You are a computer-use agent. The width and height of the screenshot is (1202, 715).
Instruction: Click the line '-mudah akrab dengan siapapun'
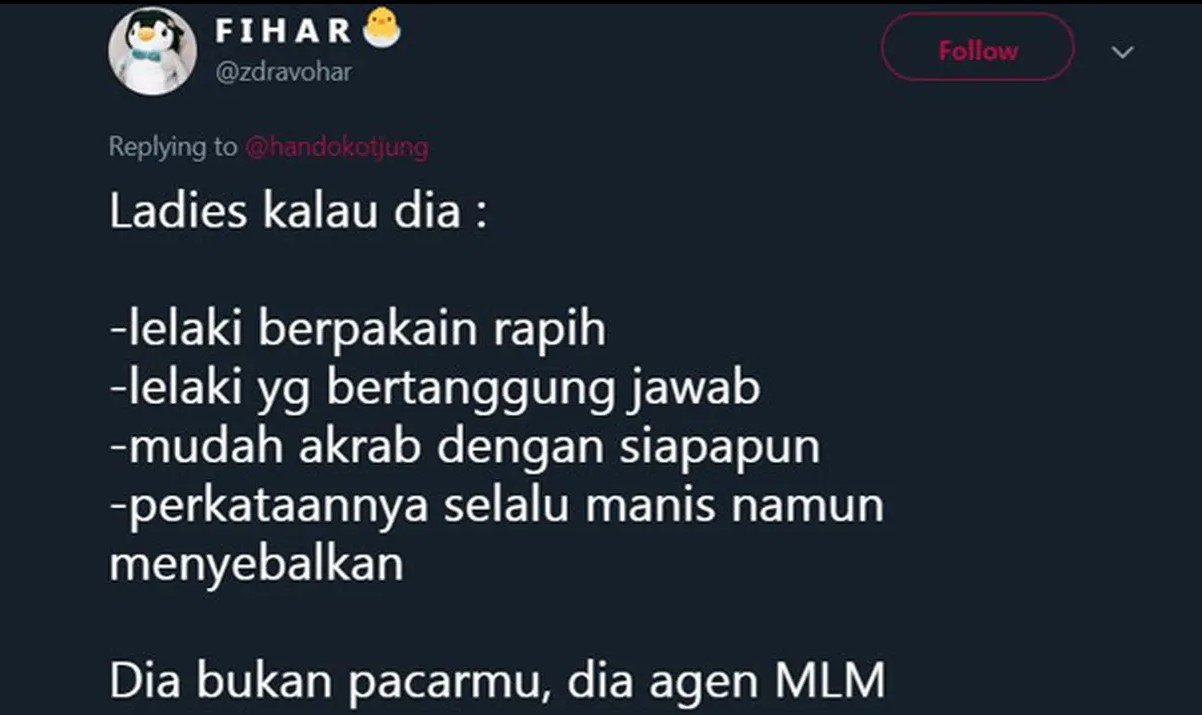tap(465, 447)
